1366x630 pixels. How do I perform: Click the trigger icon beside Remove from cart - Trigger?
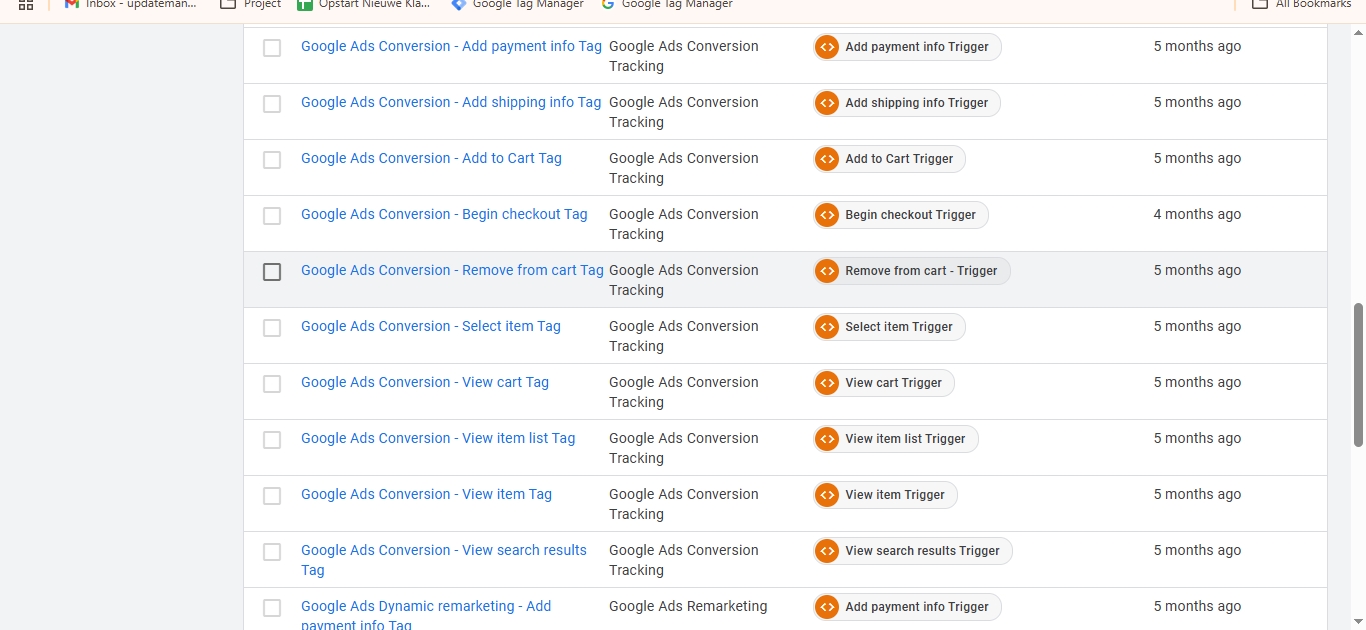click(x=827, y=271)
